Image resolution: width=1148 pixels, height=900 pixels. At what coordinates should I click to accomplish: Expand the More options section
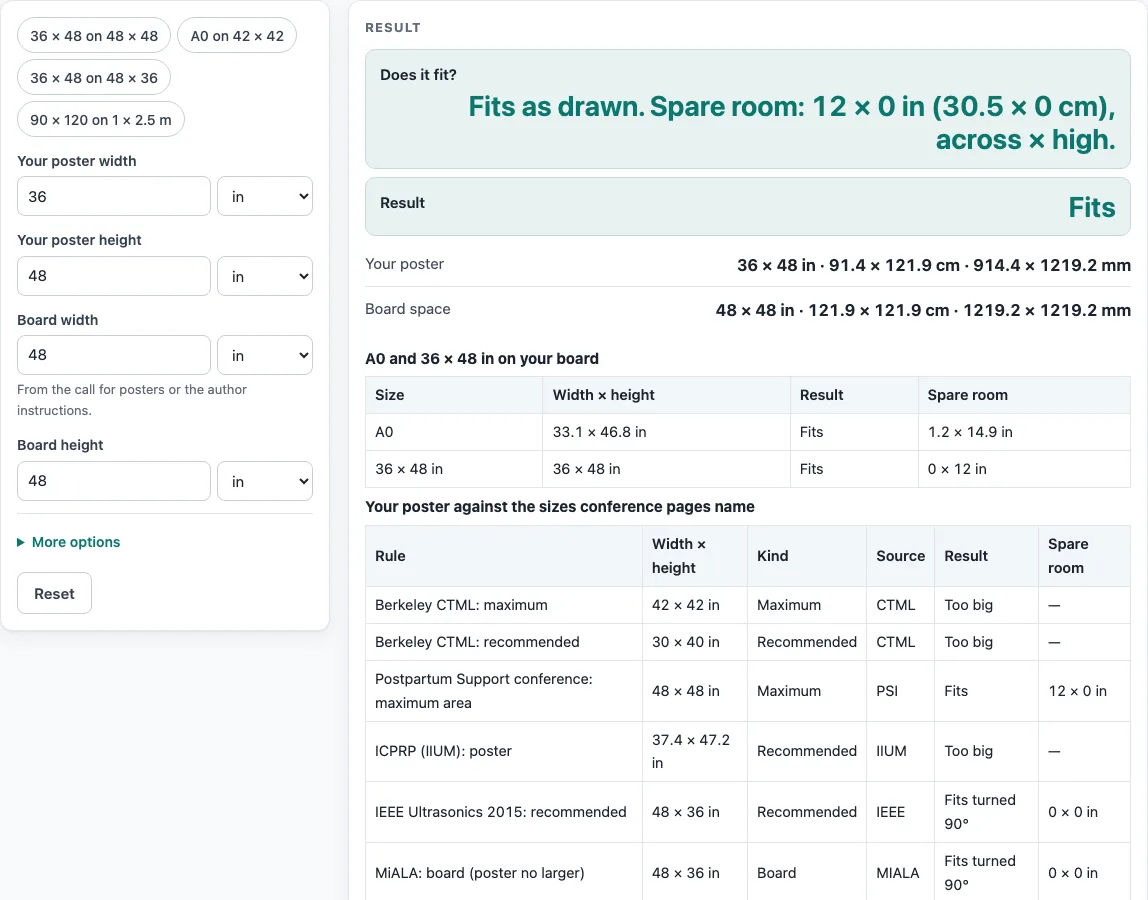(x=69, y=542)
